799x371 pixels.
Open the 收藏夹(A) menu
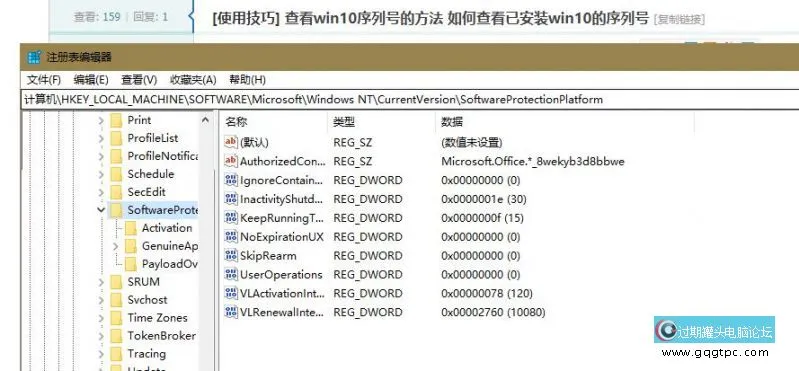click(x=193, y=80)
